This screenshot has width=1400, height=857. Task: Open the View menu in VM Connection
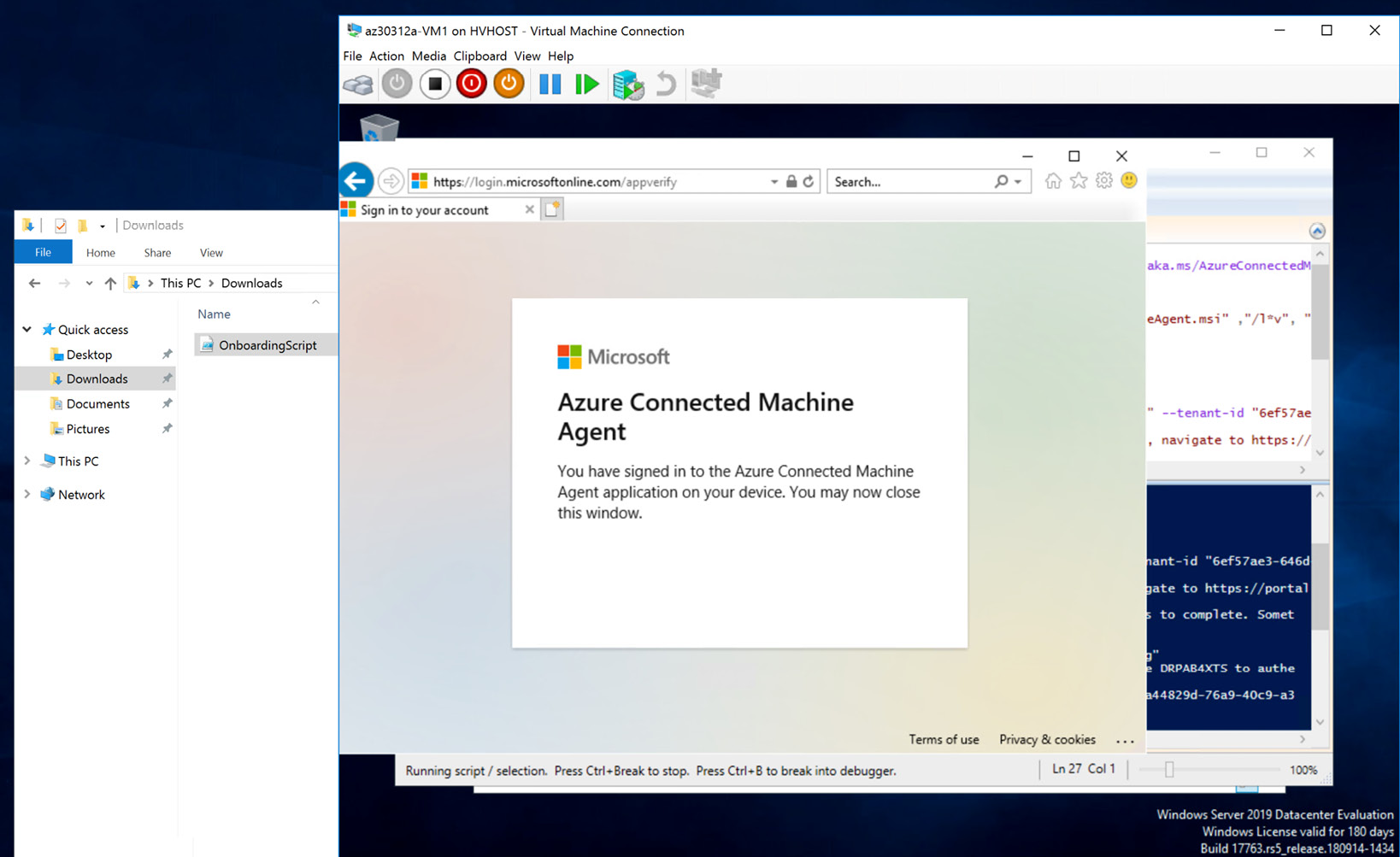[x=526, y=56]
